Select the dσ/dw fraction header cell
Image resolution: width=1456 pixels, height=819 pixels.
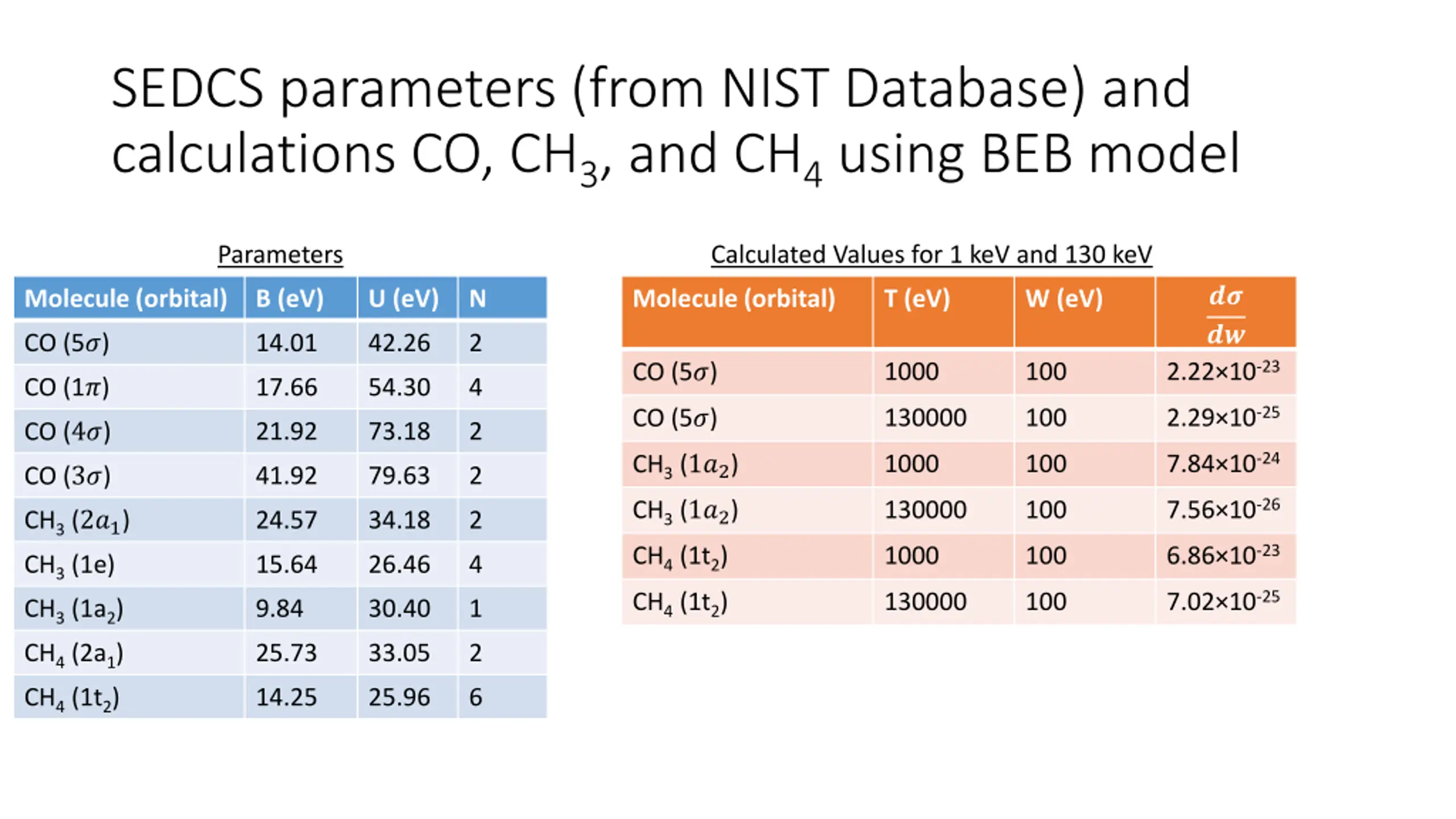point(1226,312)
